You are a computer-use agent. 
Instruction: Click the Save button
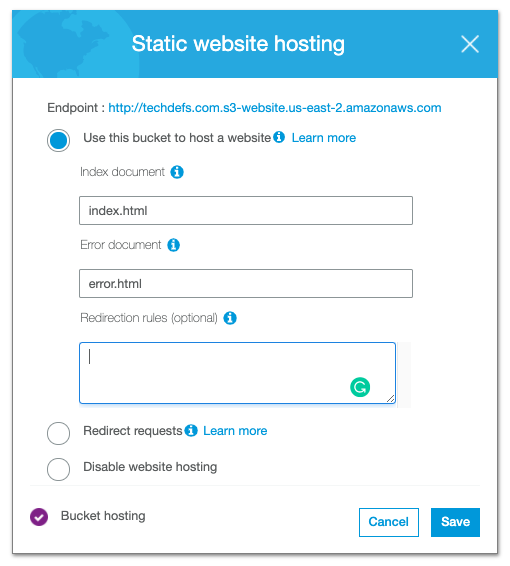[455, 522]
